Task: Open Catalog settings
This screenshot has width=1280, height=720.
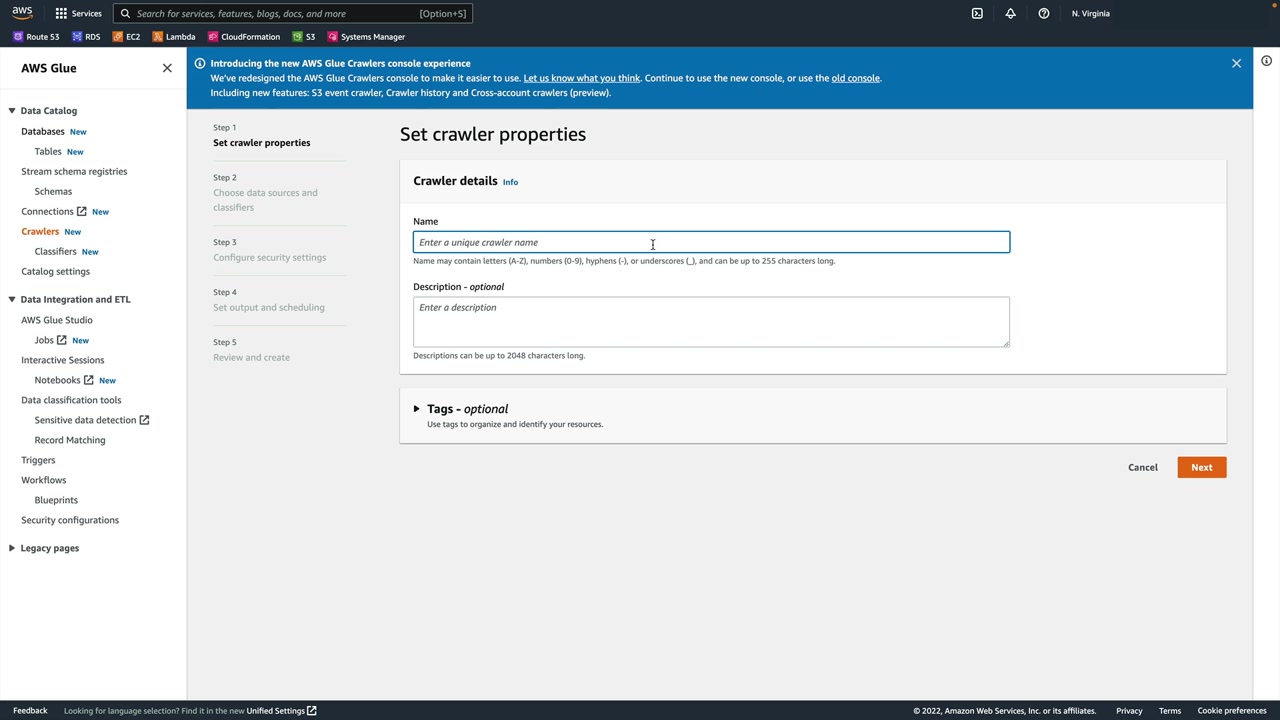Action: pyautogui.click(x=55, y=271)
